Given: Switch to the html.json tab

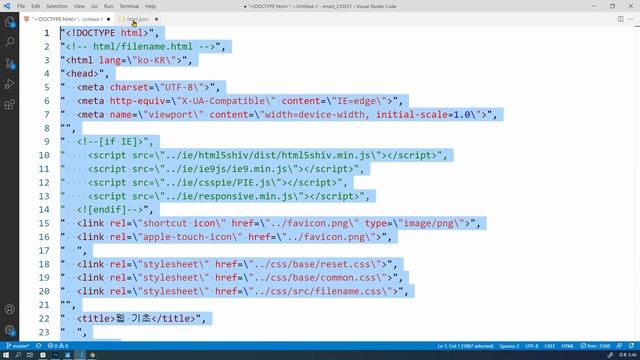Looking at the screenshot, I should point(138,19).
